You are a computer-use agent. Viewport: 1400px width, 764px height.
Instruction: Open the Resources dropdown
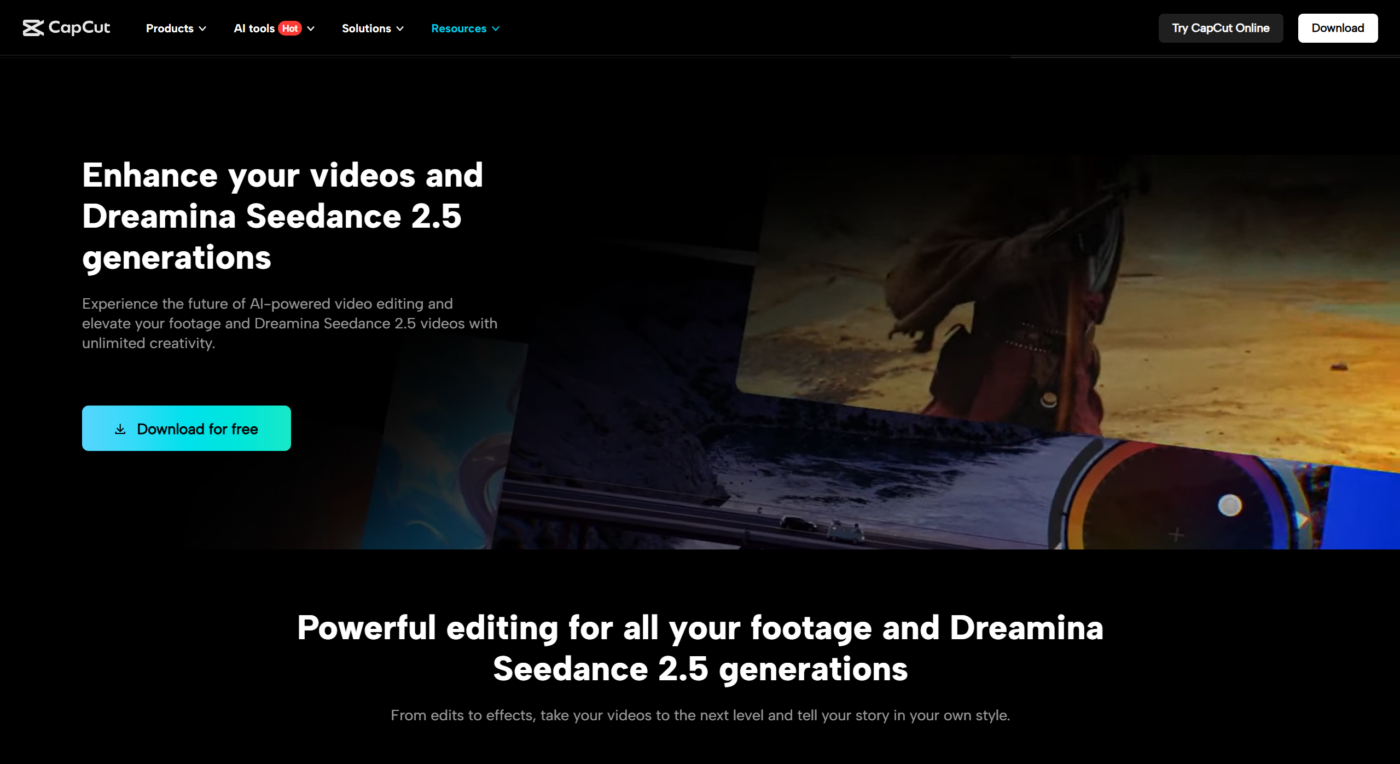465,28
